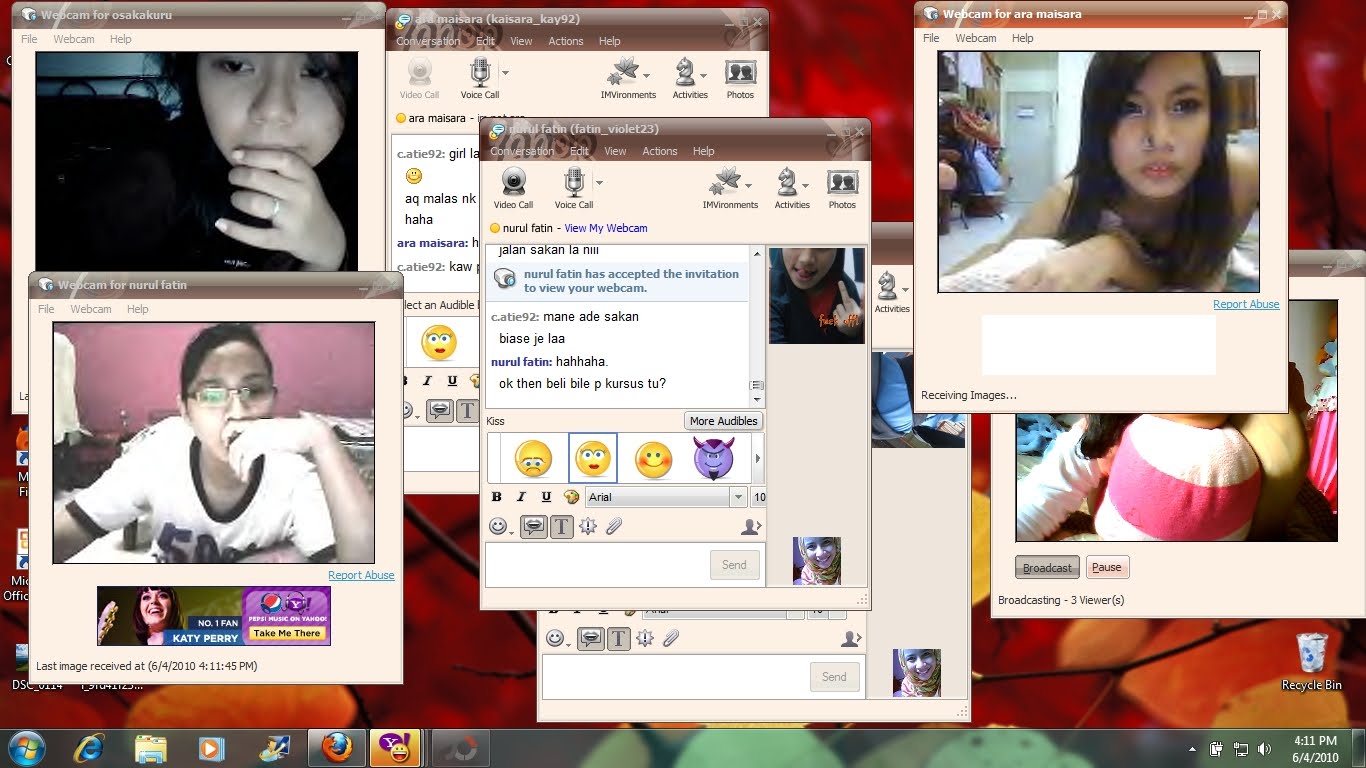Open Firefox from the taskbar

[337, 748]
